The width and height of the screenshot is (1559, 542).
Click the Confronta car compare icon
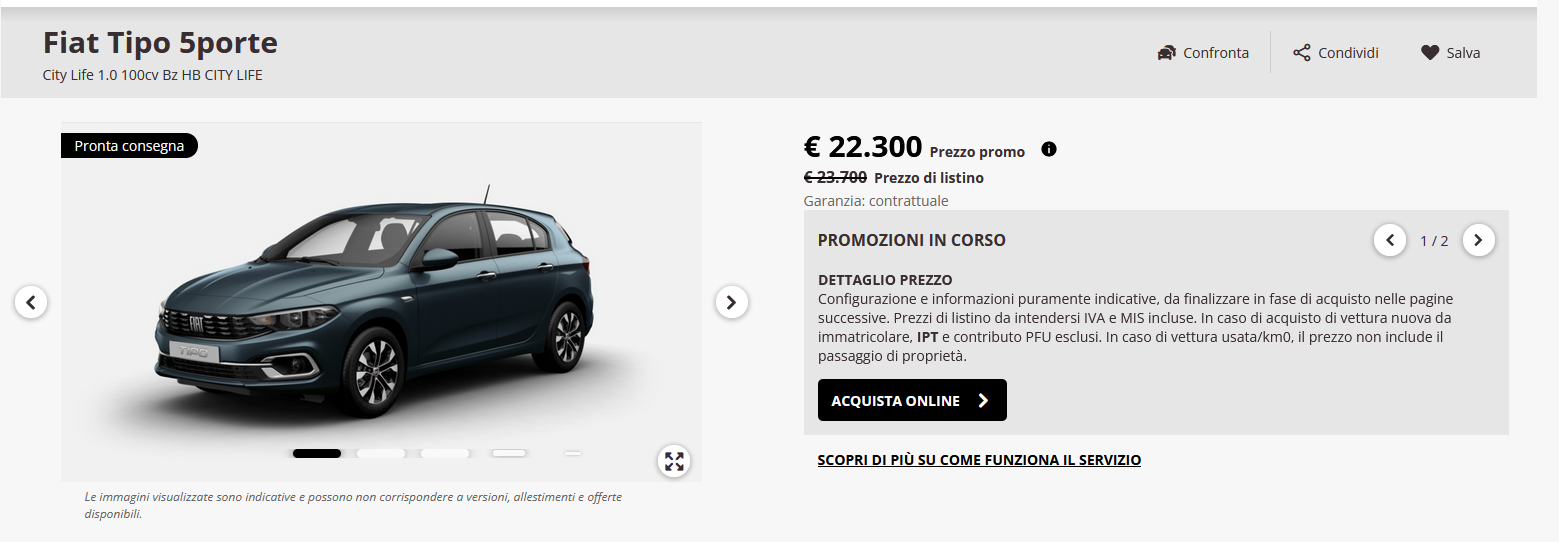pos(1166,53)
